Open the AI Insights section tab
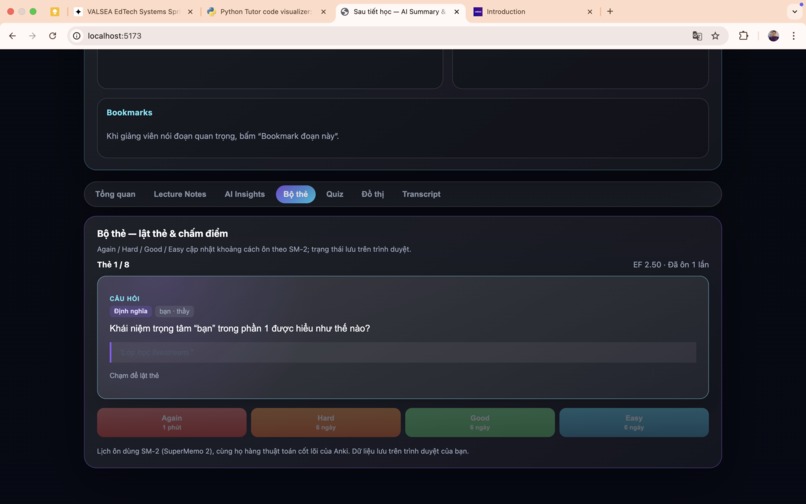The image size is (806, 504). (245, 194)
